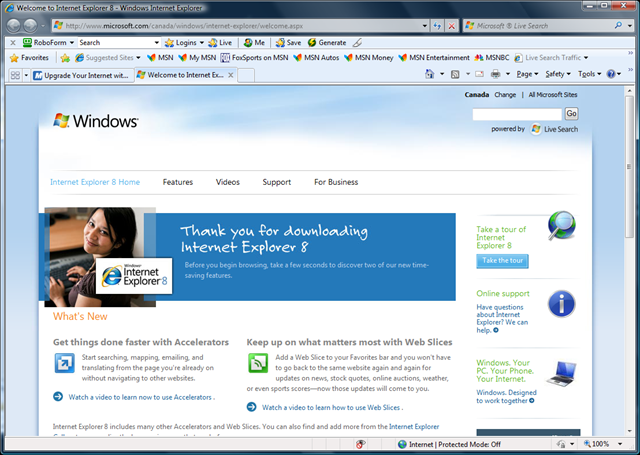Switch to the Upgrade Your Internet tab
The height and width of the screenshot is (455, 640).
pyautogui.click(x=82, y=75)
